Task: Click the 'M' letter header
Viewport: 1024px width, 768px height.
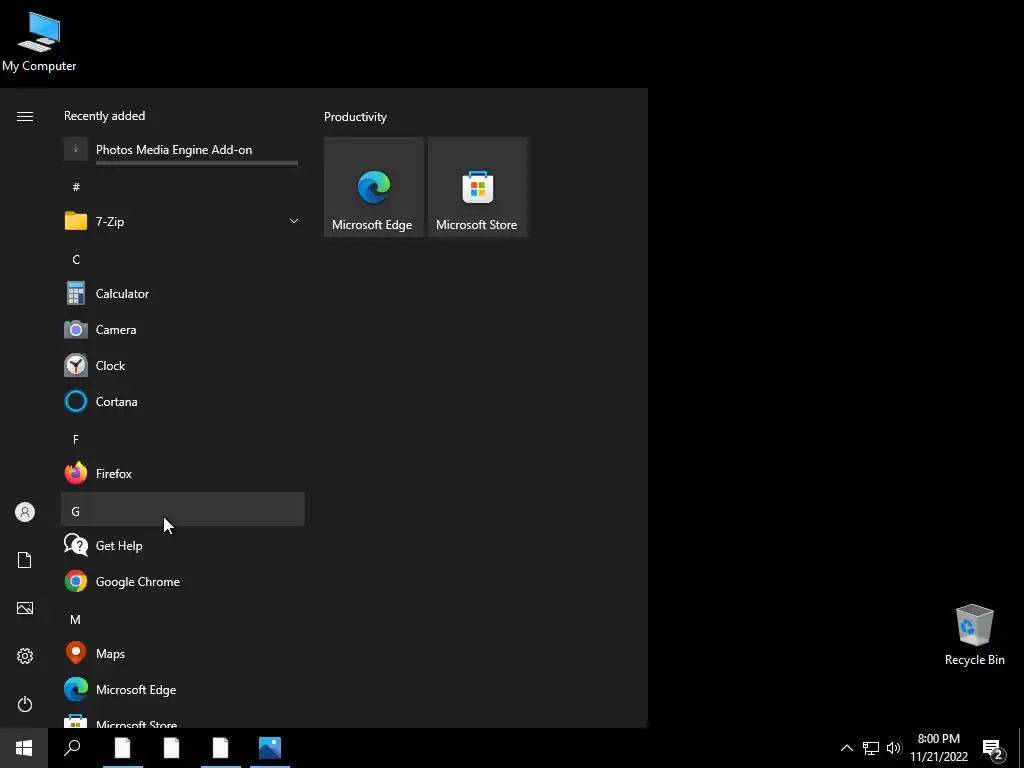Action: [x=183, y=619]
